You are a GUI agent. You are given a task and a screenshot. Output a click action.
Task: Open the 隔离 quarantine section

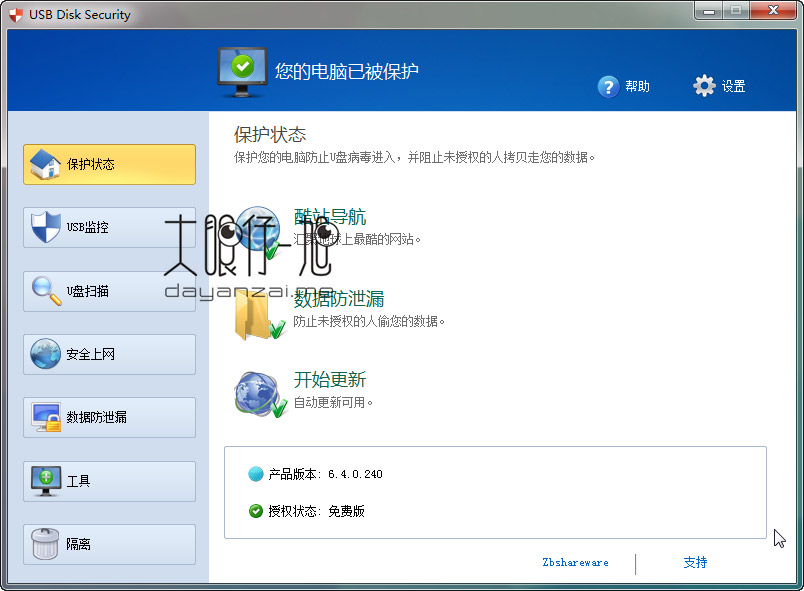(109, 544)
